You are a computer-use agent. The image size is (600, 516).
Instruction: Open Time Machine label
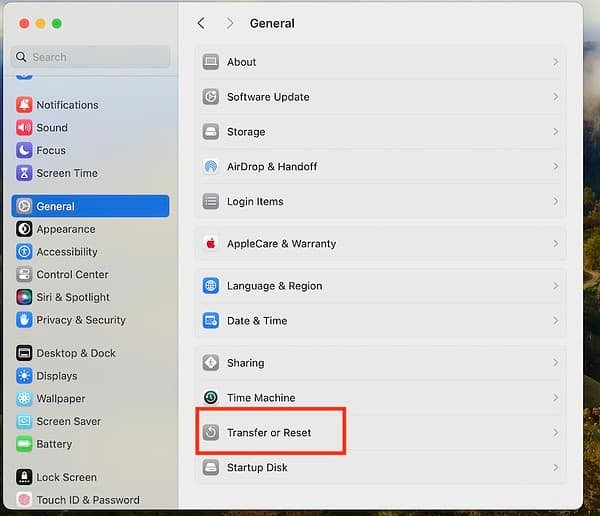261,397
